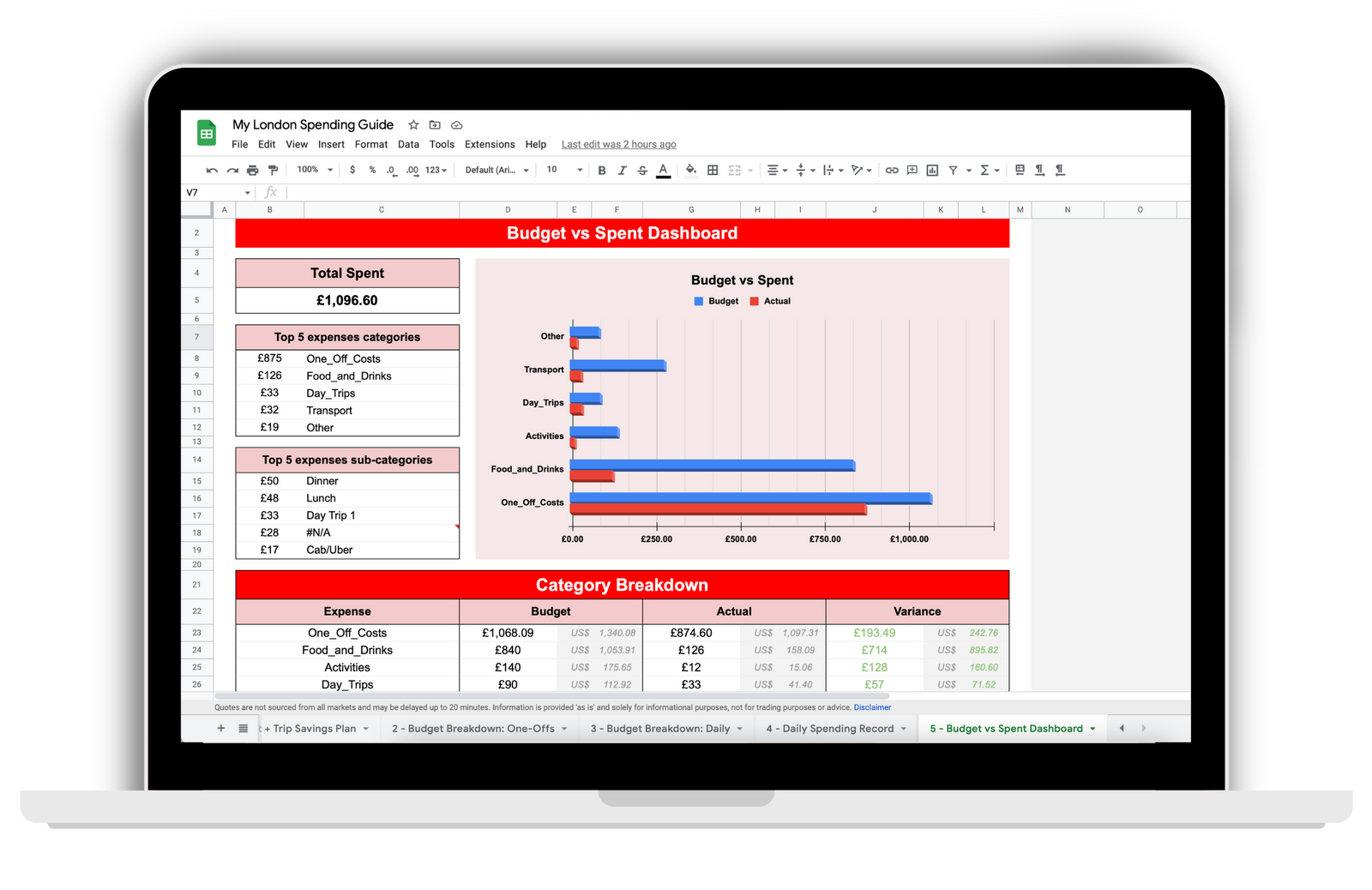Open the fill color picker
Image resolution: width=1372 pixels, height=890 pixels.
[x=690, y=171]
